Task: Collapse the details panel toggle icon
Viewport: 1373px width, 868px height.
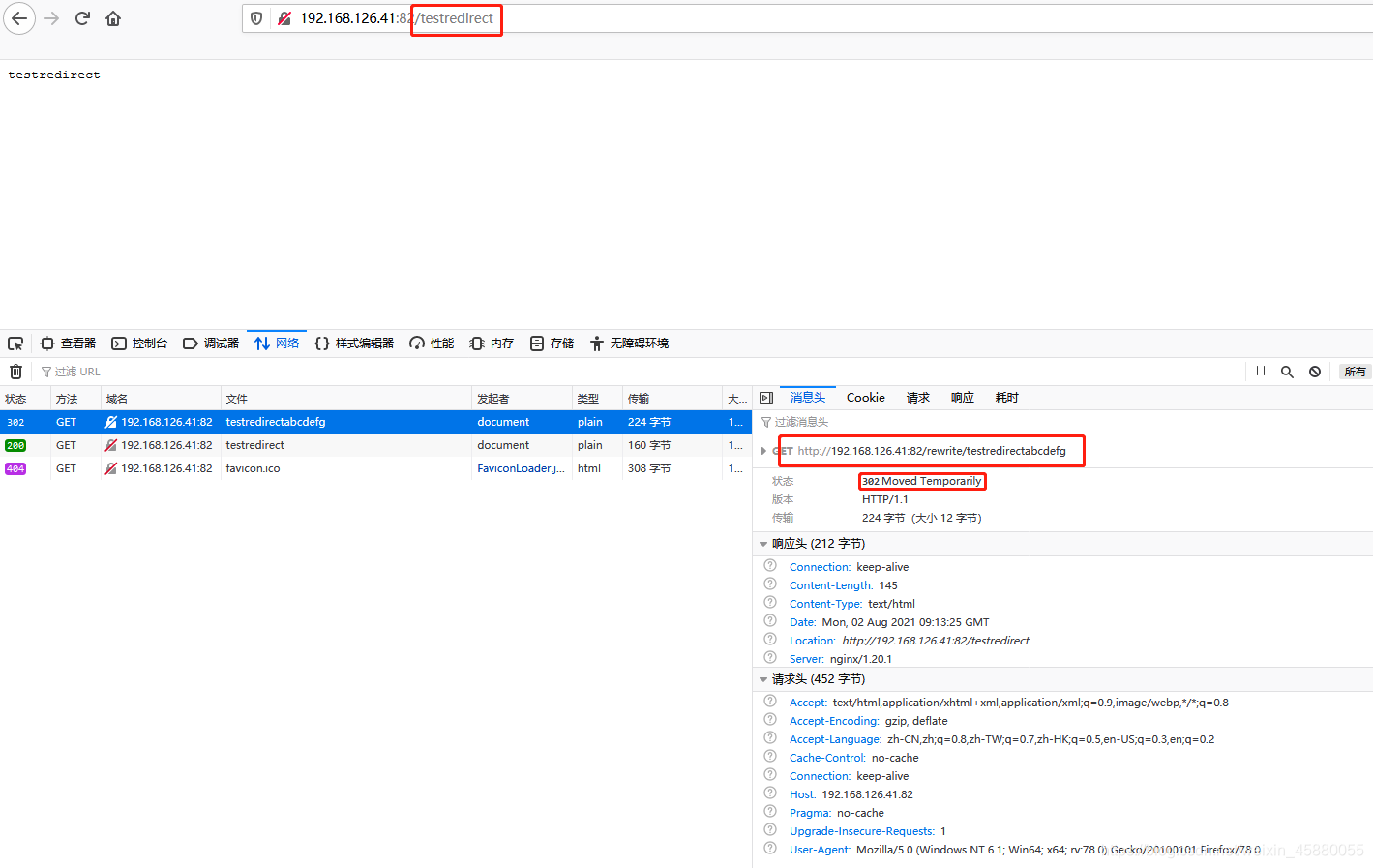Action: (766, 398)
